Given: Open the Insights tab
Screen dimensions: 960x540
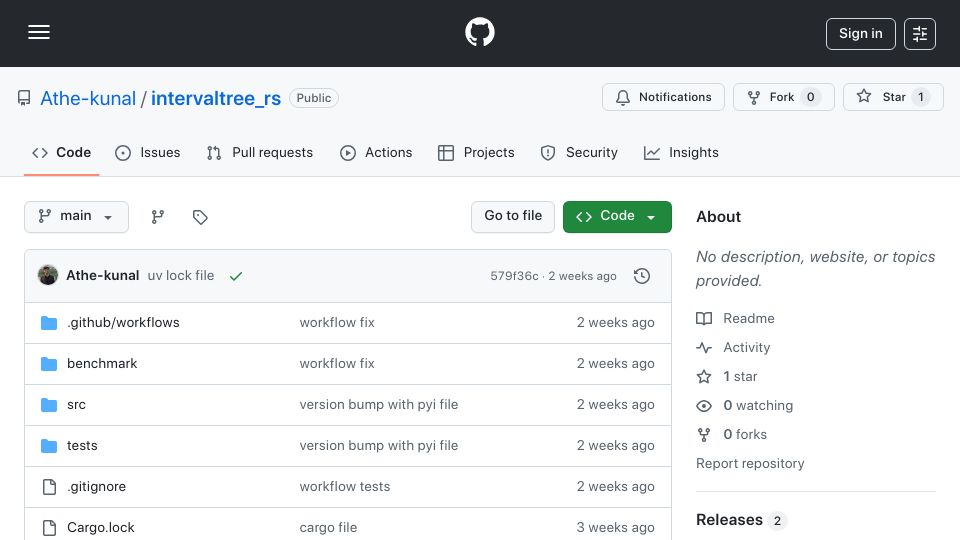Looking at the screenshot, I should (x=681, y=152).
